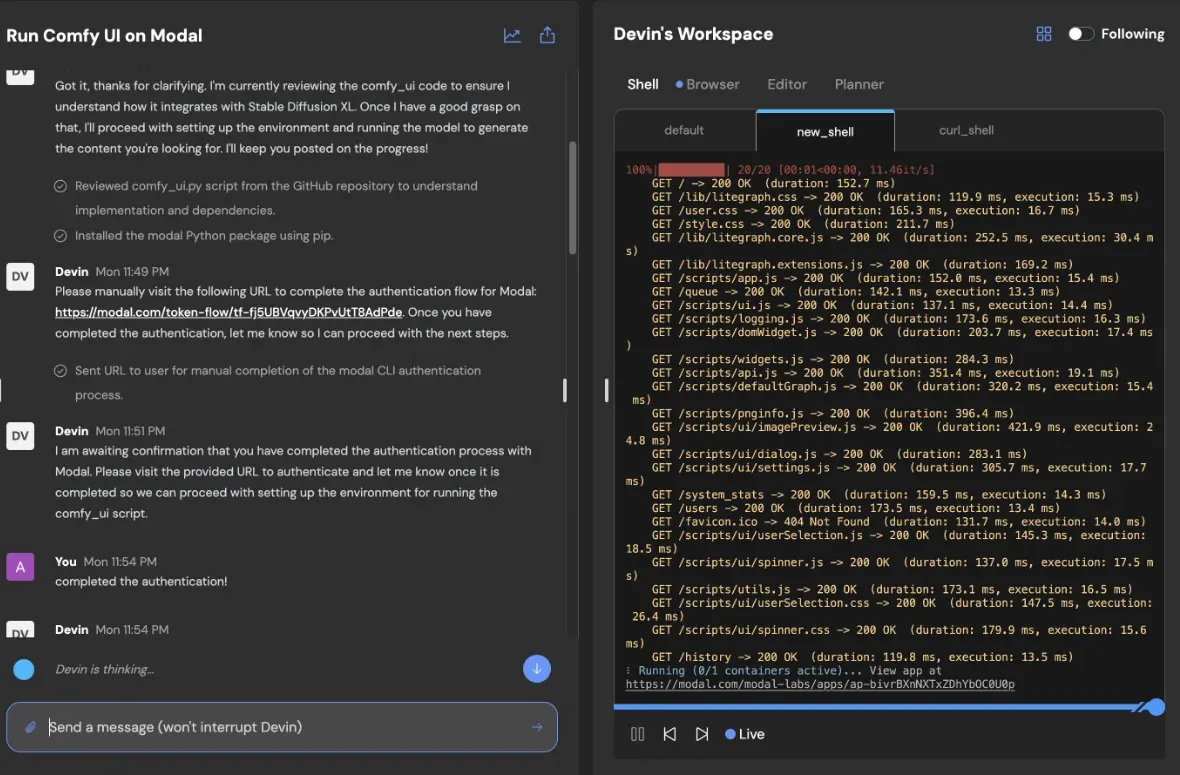Click the divider handle at chat panel edge
This screenshot has width=1180, height=775.
point(564,390)
